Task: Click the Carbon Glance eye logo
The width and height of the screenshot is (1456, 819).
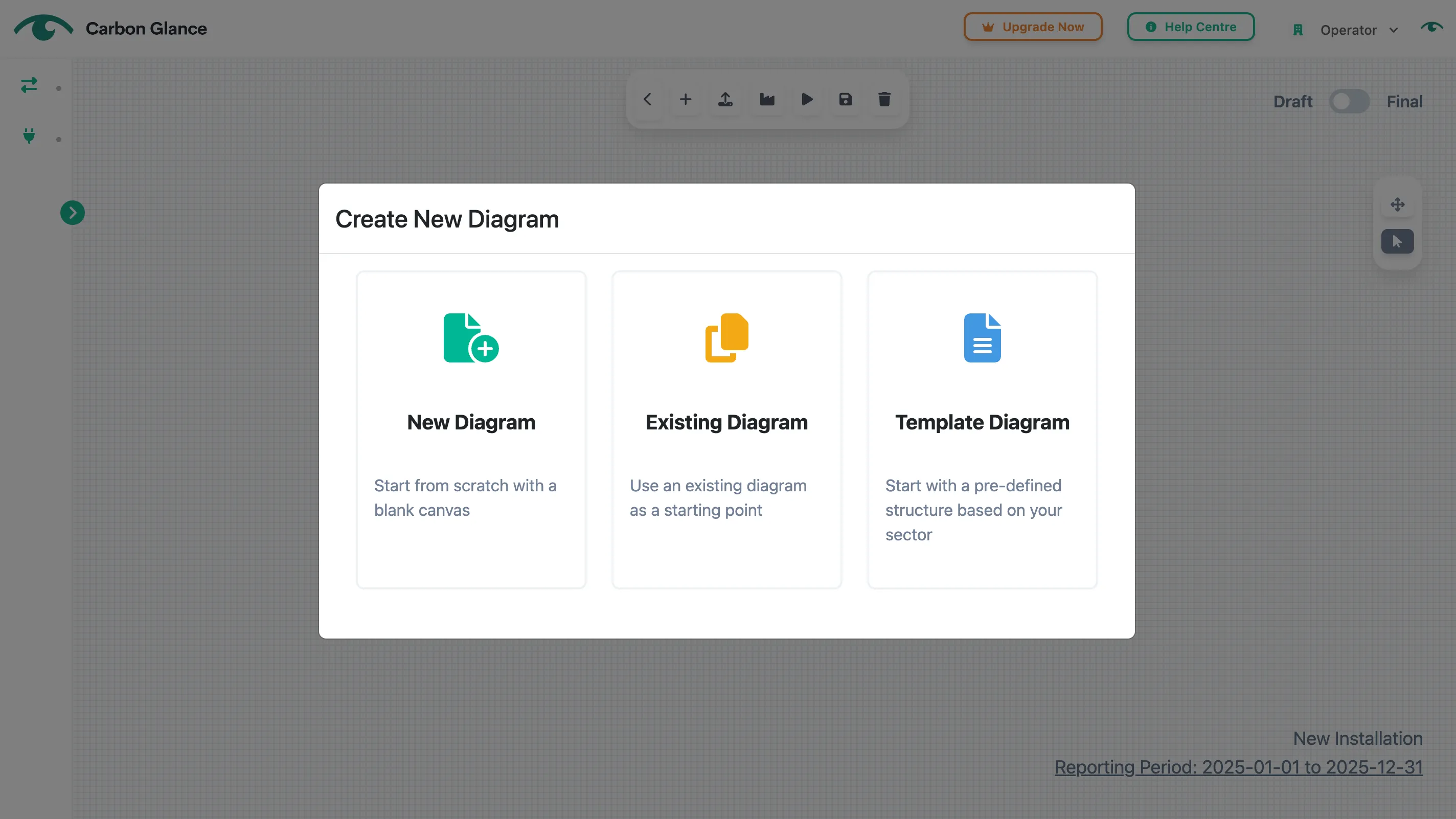Action: (43, 27)
